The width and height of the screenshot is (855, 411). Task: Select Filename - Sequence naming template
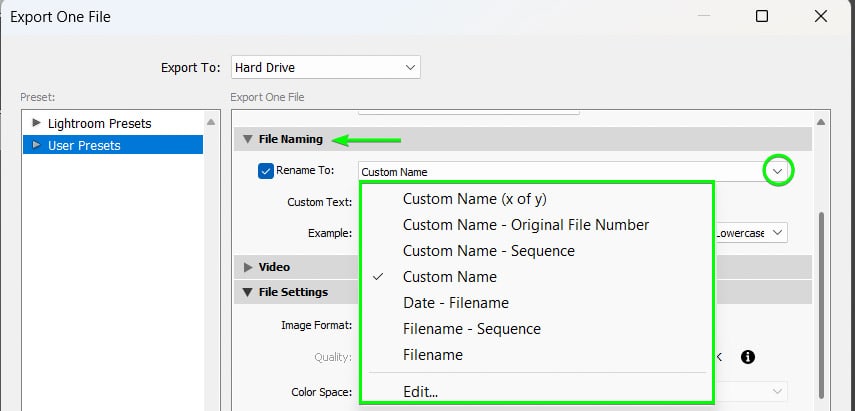(471, 329)
